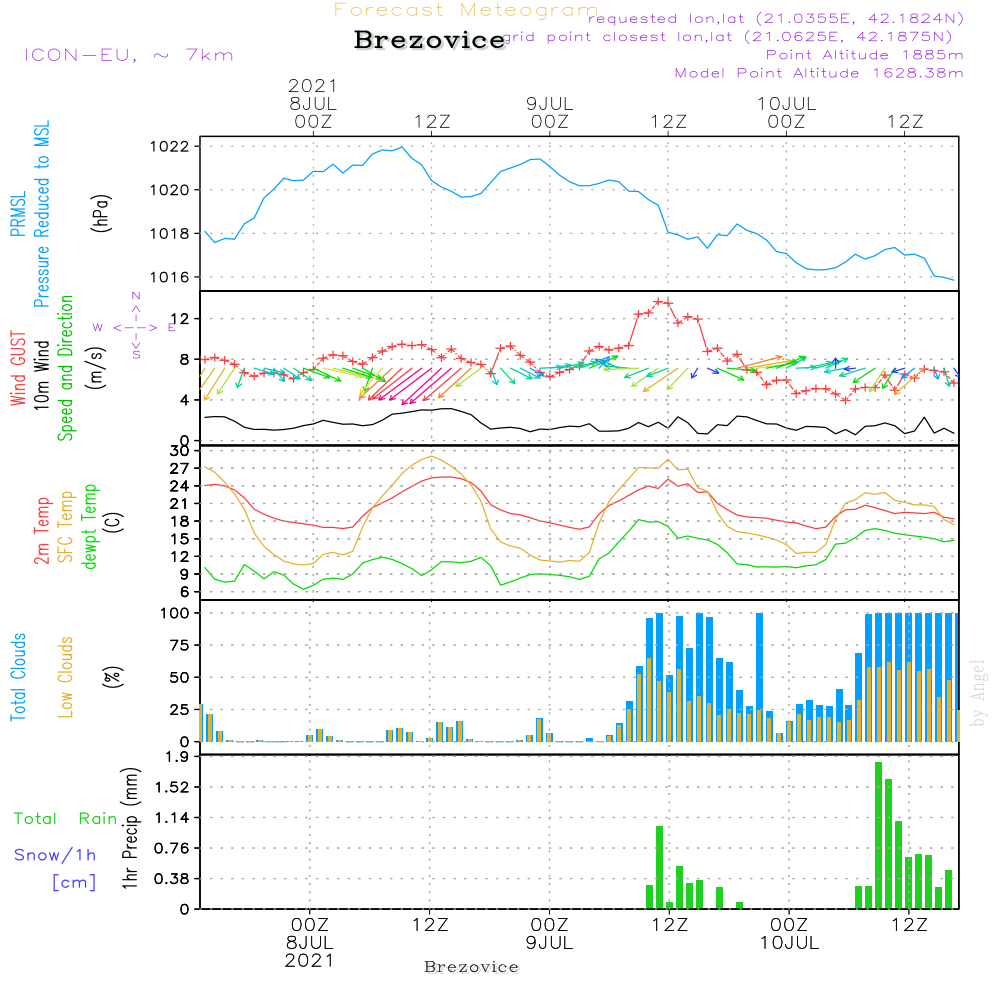Viewport: 1000px width, 1000px height.
Task: Click the bold 'Brezovice' title at the top
Action: pos(429,40)
